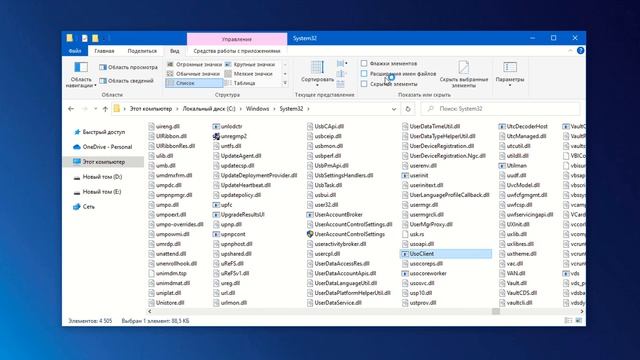Click Hide selected items (Скрыть выбранные элементы)
This screenshot has width=640, height=360.
tap(464, 74)
